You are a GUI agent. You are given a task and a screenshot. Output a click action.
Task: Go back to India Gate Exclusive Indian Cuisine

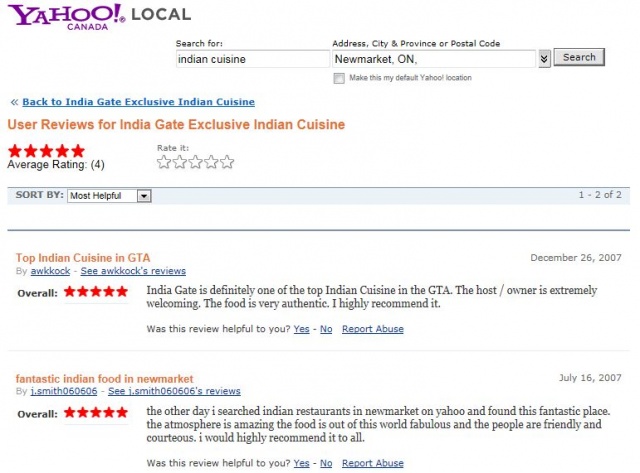[138, 102]
